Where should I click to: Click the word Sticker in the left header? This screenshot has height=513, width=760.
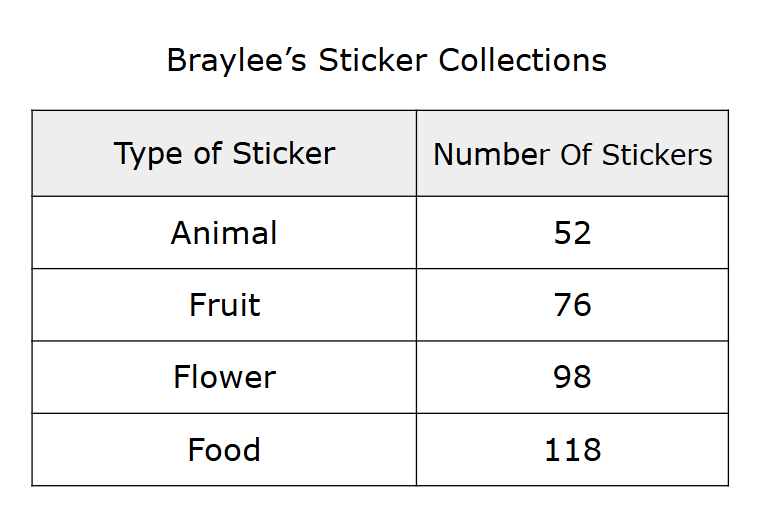point(283,154)
